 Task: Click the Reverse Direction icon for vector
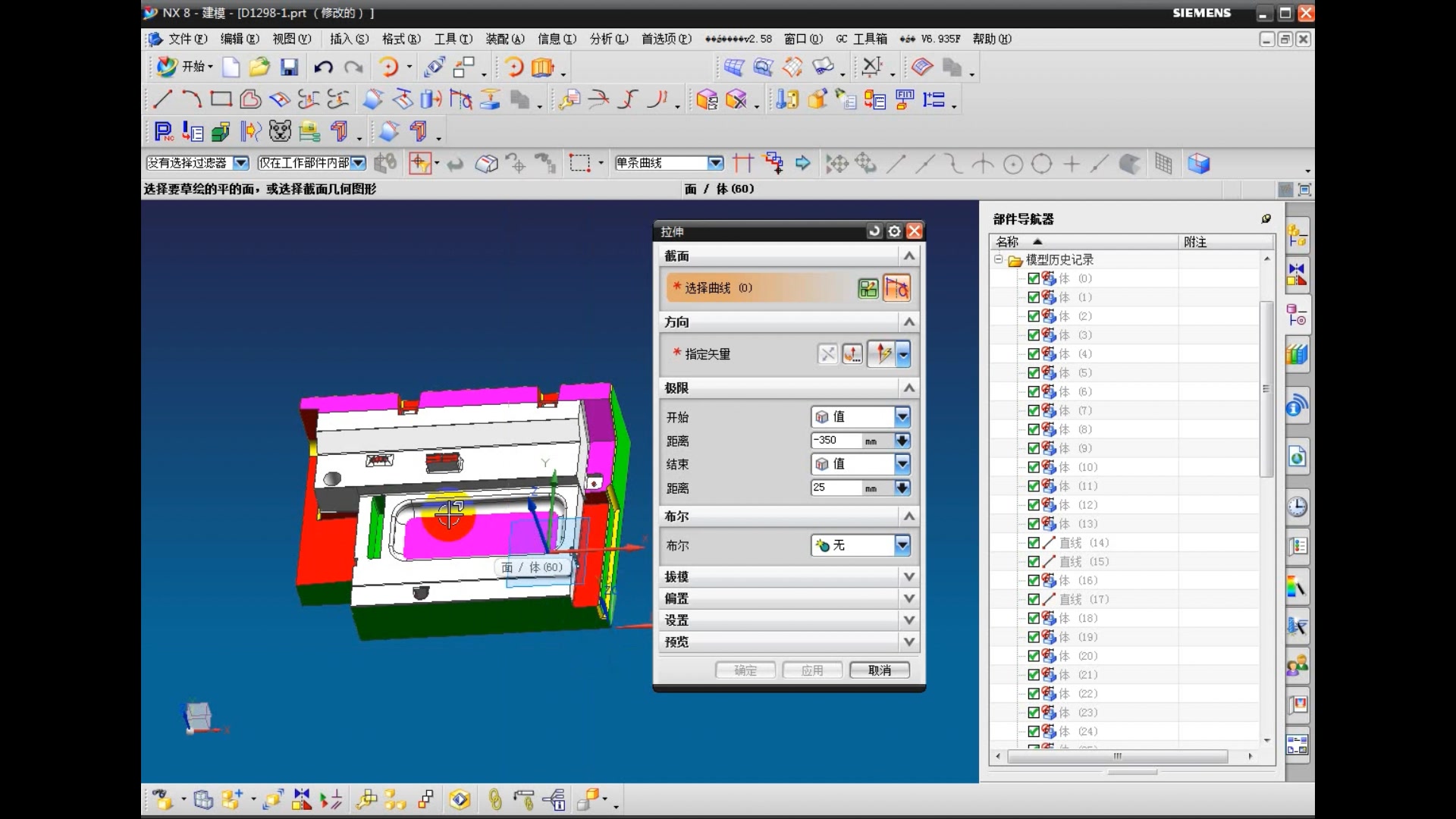coord(827,354)
